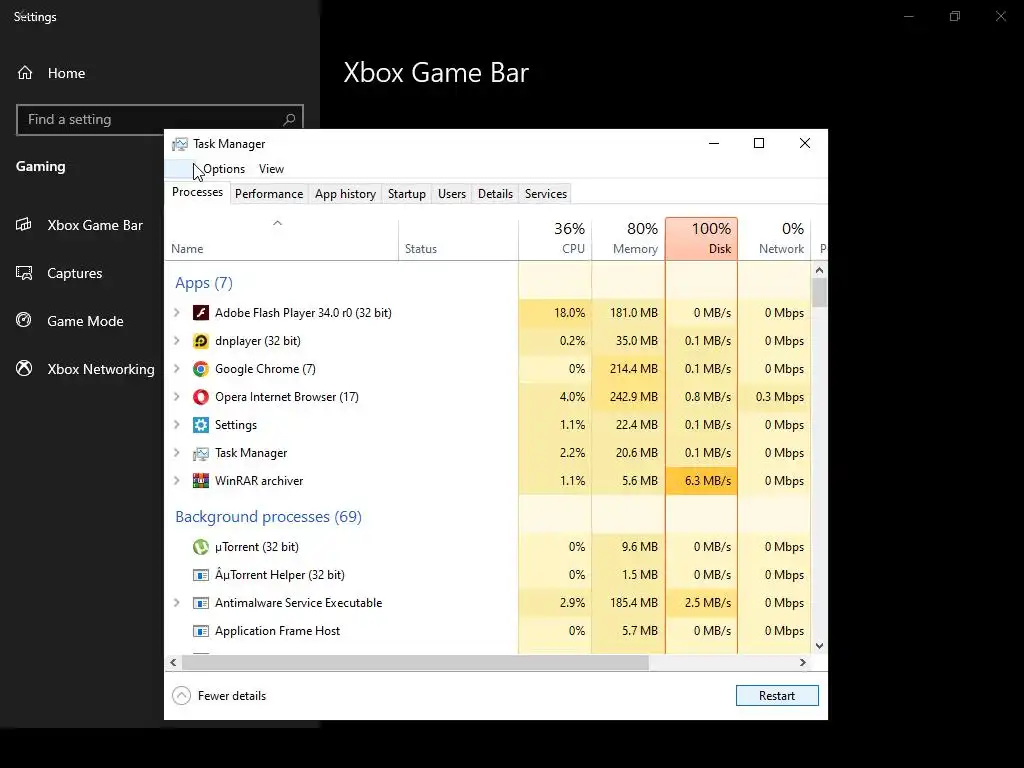Screen dimensions: 1024x768
Task: Sort processes by the Memory column
Action: click(628, 239)
